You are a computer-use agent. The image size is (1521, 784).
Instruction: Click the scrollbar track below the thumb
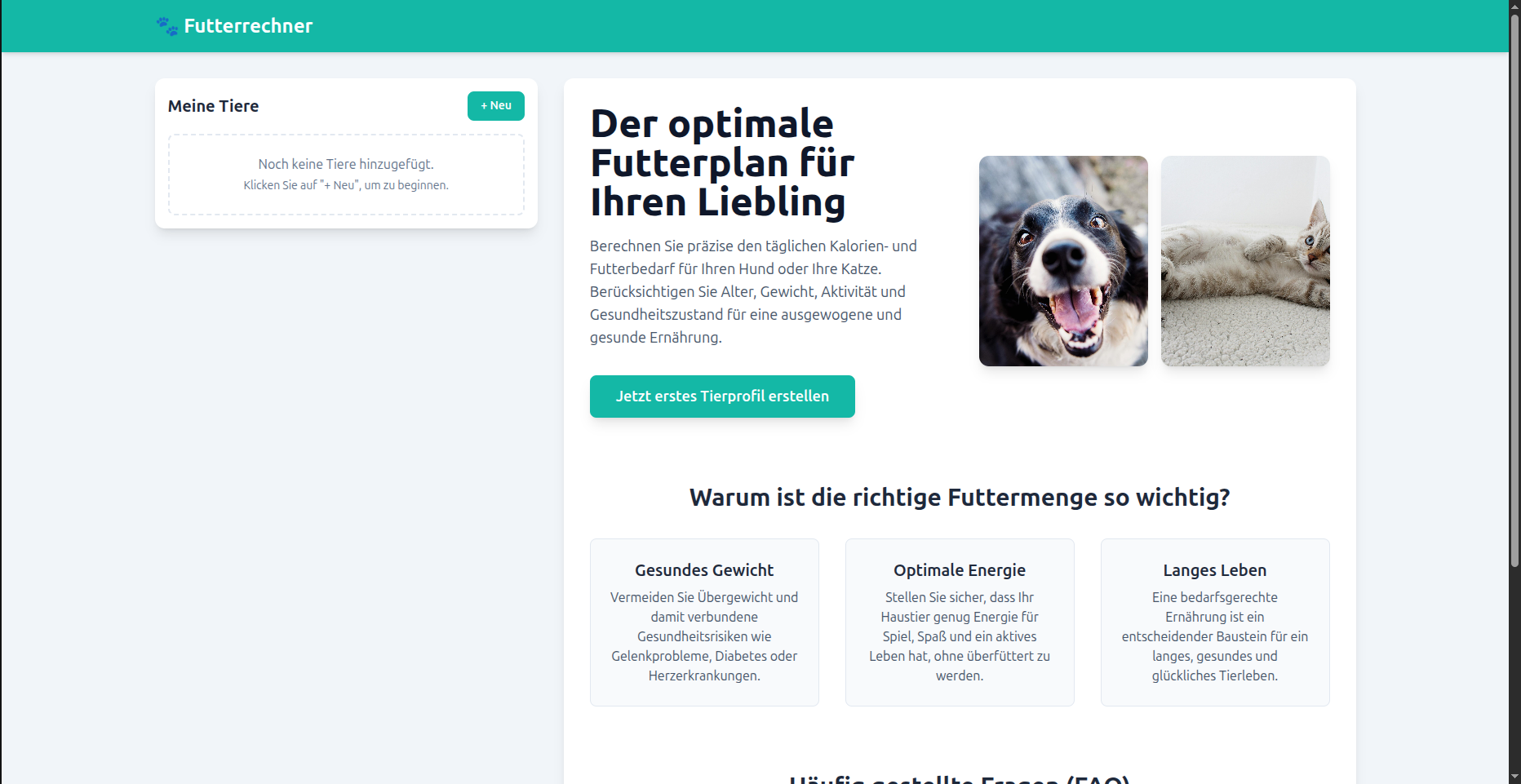[x=1514, y=669]
